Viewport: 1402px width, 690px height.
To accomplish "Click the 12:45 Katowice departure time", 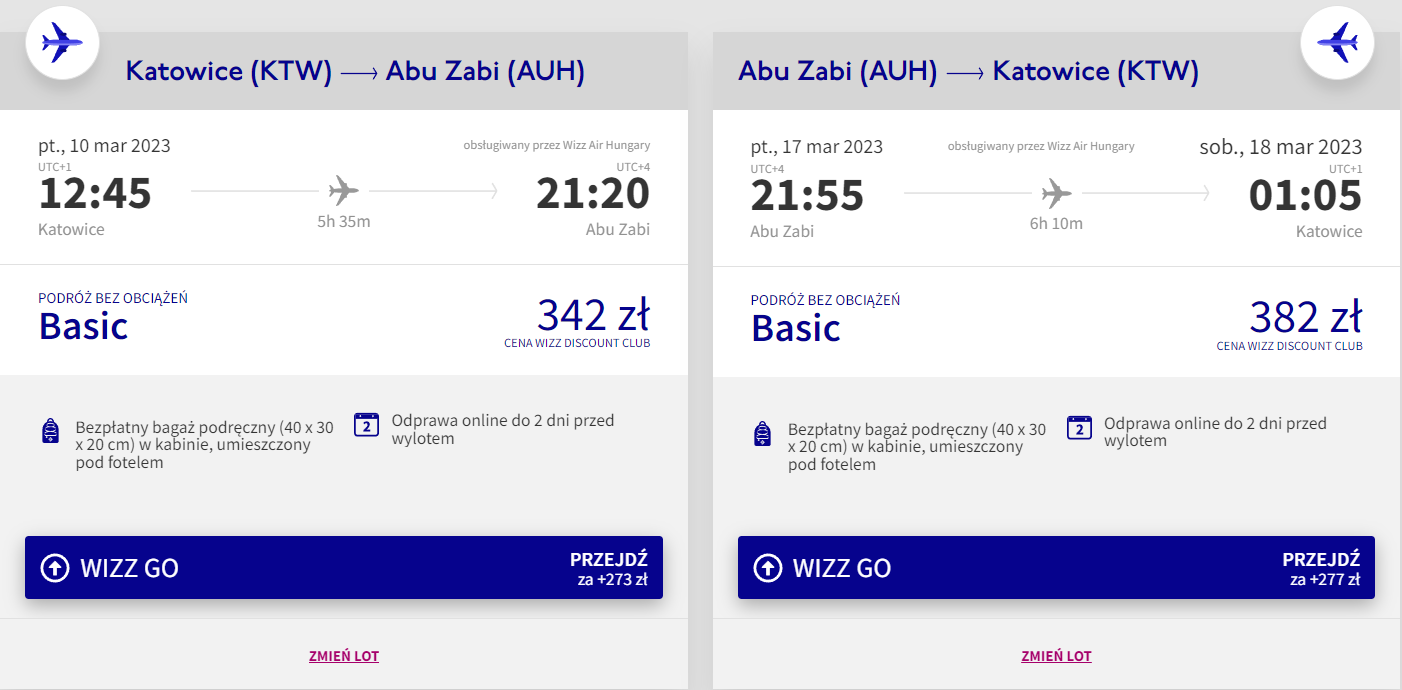I will click(95, 193).
